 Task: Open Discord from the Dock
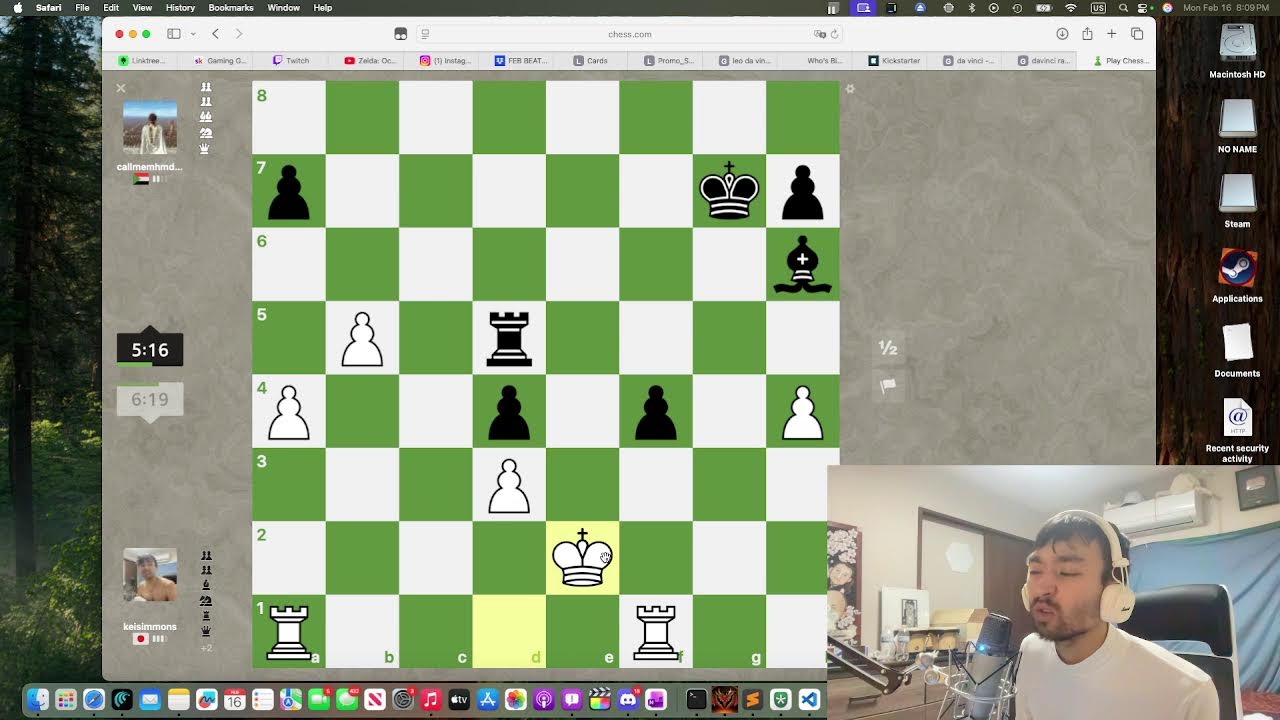(628, 700)
